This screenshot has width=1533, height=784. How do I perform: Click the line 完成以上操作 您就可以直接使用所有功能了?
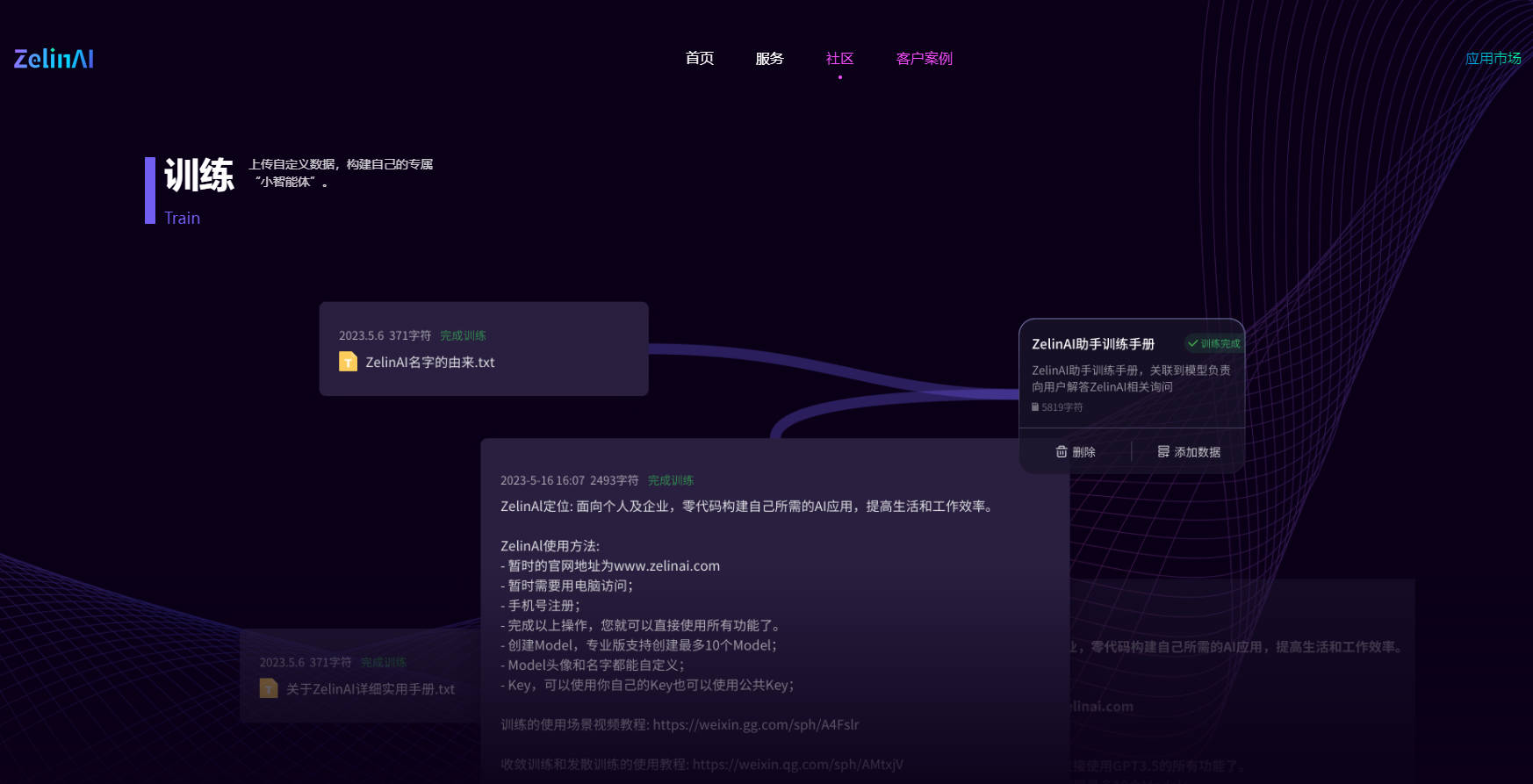(642, 625)
